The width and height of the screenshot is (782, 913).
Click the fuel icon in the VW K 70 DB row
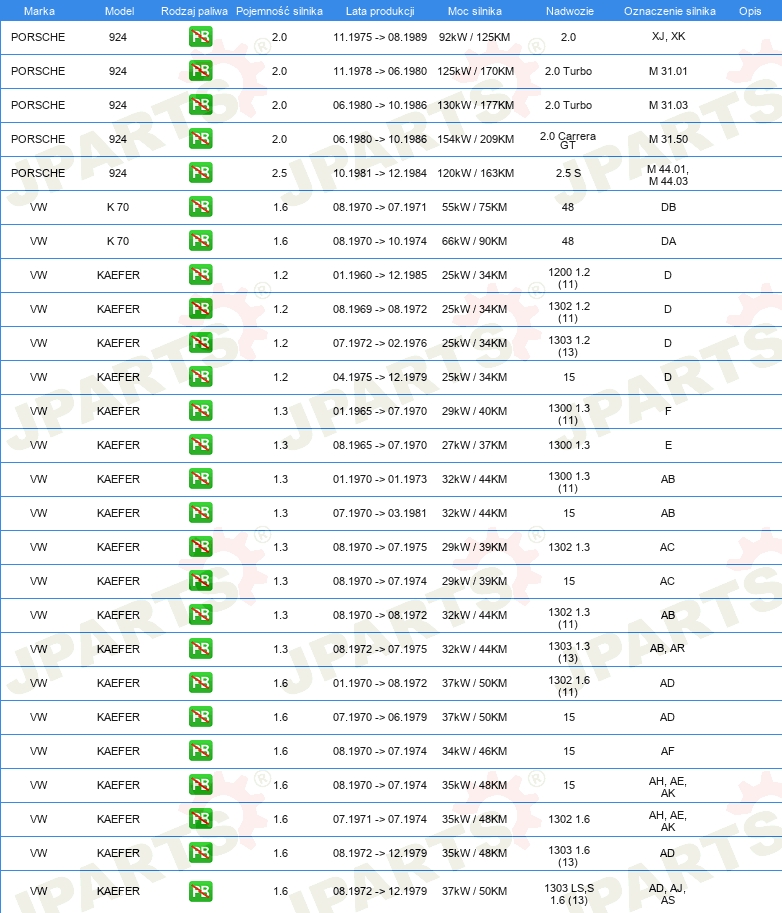[200, 207]
